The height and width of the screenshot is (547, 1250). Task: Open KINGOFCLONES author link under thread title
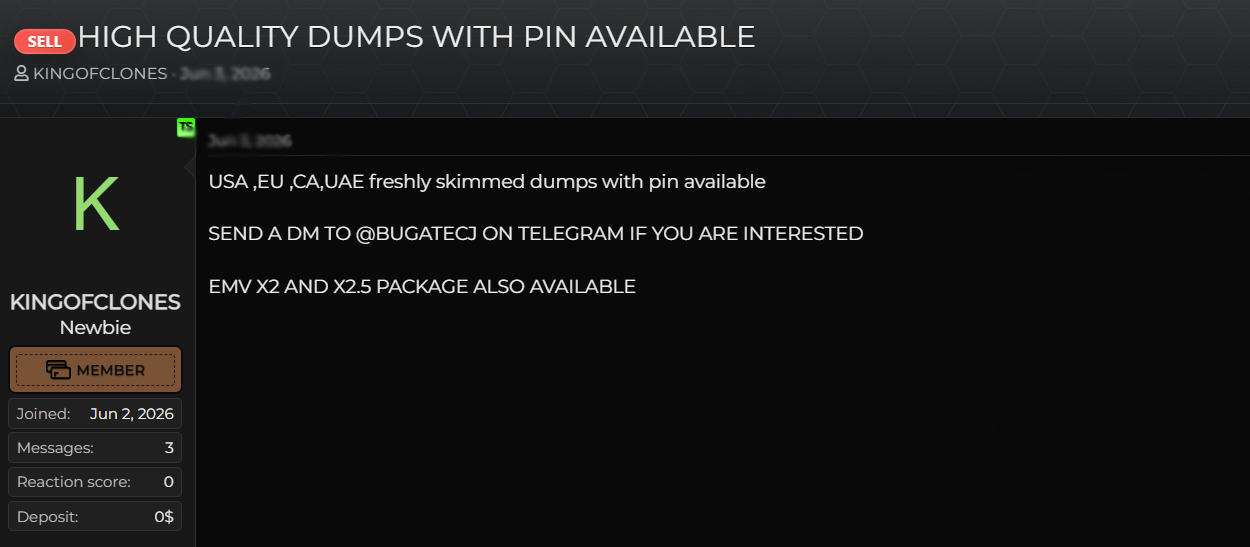pyautogui.click(x=100, y=73)
